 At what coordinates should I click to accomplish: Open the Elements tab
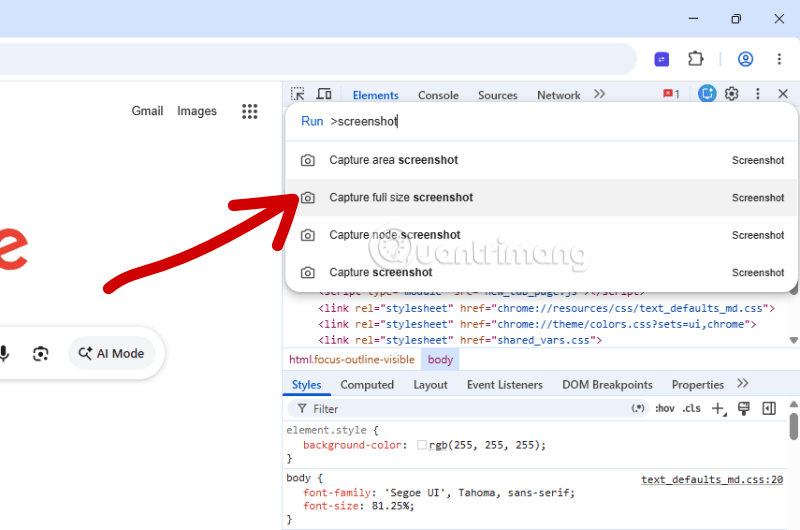pos(376,95)
